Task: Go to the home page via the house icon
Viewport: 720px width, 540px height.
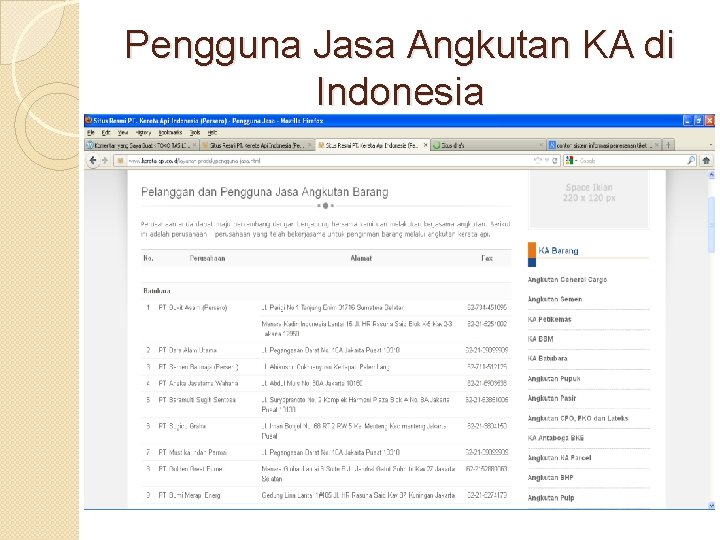Action: click(706, 160)
